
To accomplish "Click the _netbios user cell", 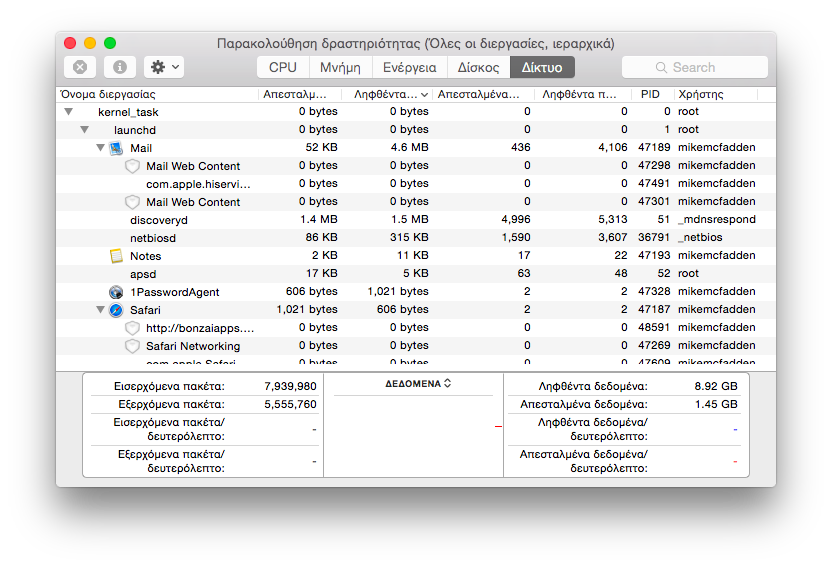I will point(700,238).
